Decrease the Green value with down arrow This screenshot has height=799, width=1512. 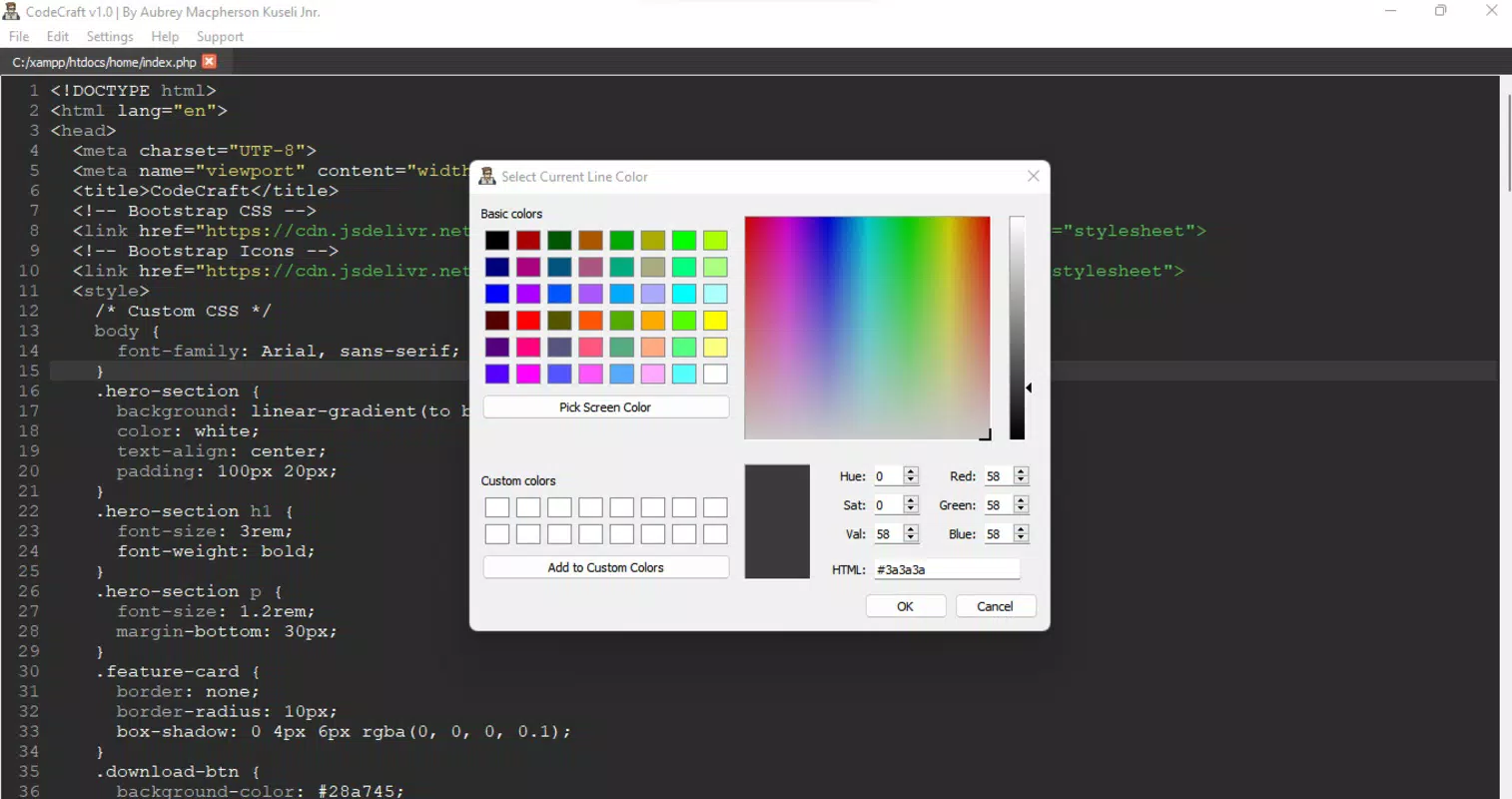click(x=1021, y=509)
